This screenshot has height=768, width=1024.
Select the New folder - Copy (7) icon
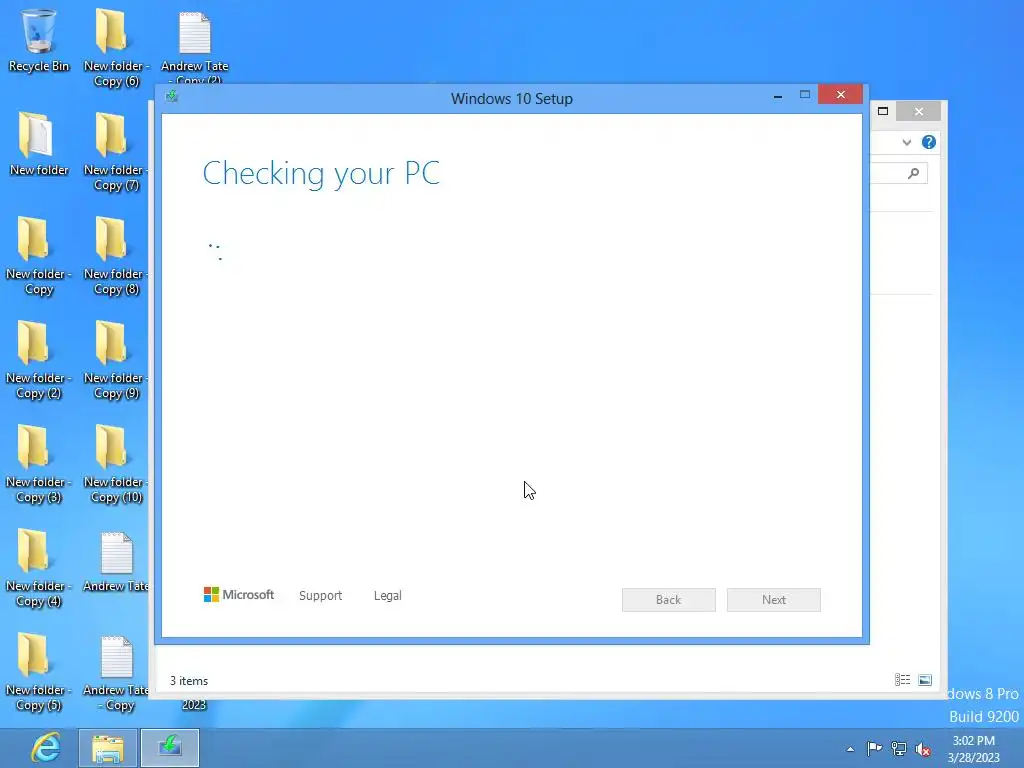115,152
